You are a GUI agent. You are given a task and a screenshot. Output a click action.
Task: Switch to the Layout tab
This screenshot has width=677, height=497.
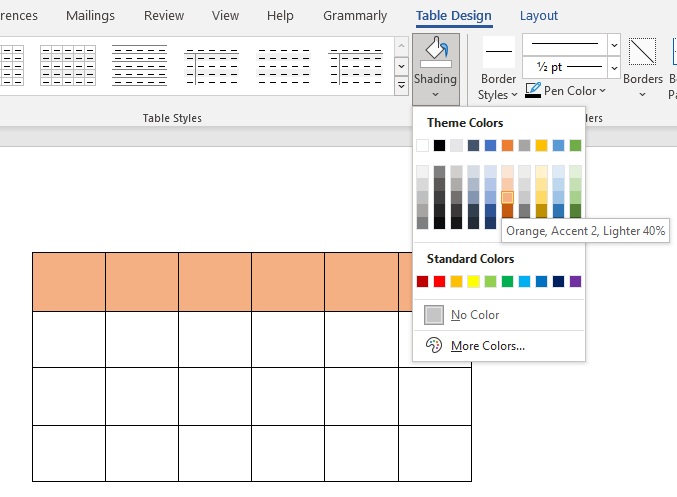coord(539,16)
